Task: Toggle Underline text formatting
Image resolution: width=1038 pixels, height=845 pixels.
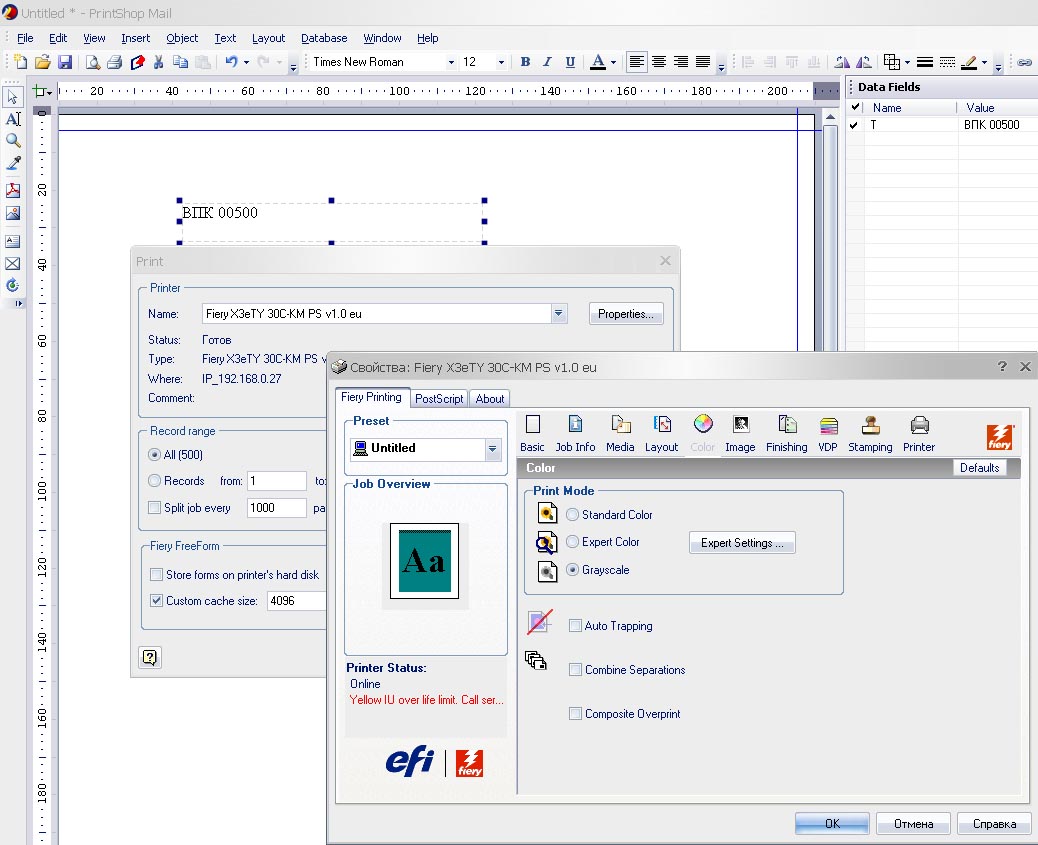Action: [570, 62]
